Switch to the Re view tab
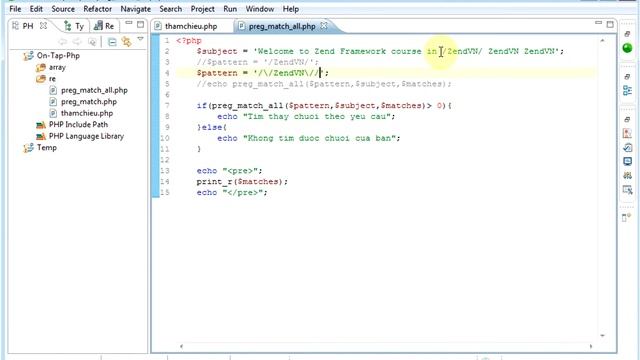Image resolution: width=640 pixels, height=360 pixels. [x=104, y=26]
